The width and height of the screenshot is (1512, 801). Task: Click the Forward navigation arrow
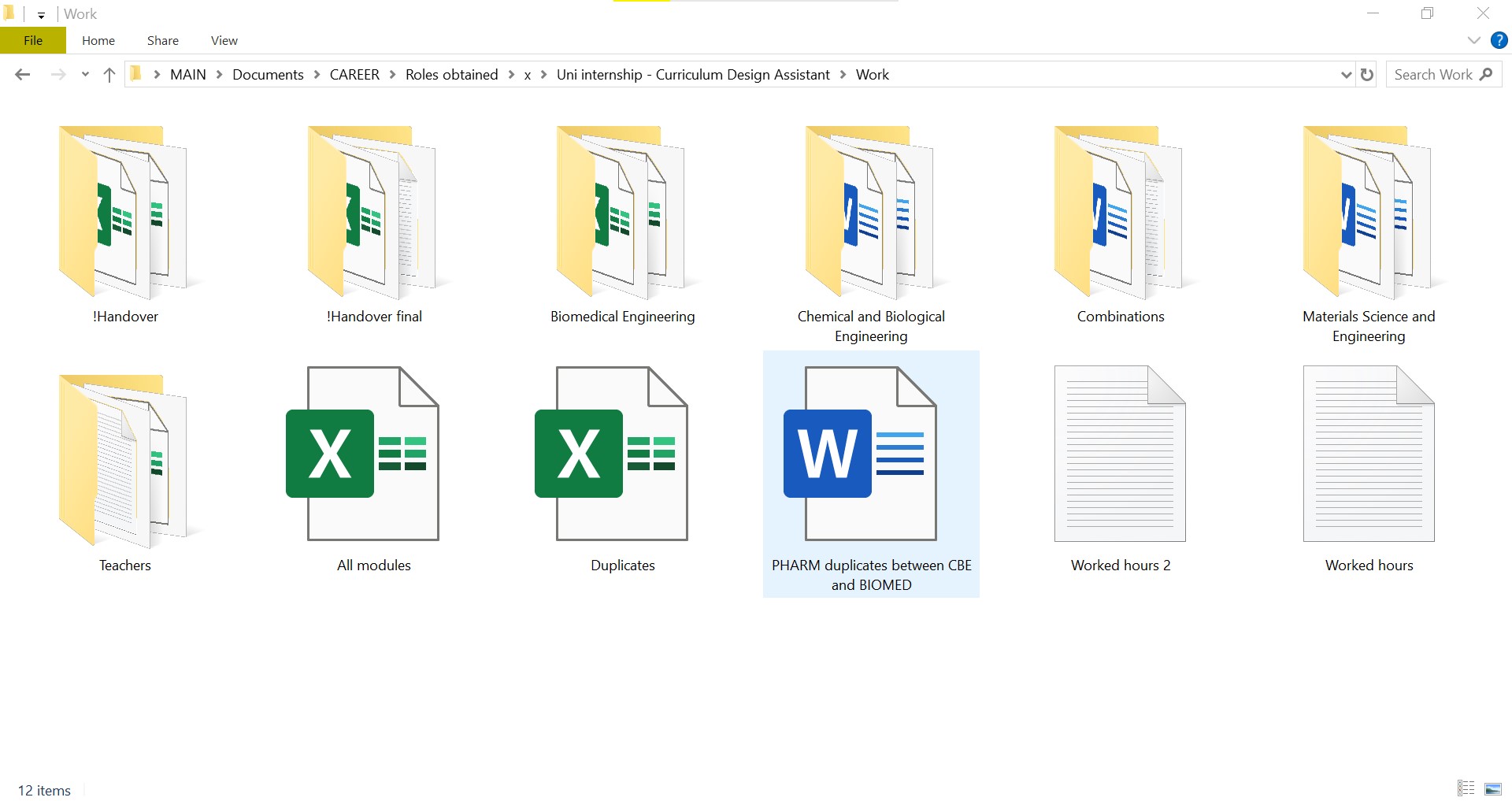pyautogui.click(x=57, y=75)
